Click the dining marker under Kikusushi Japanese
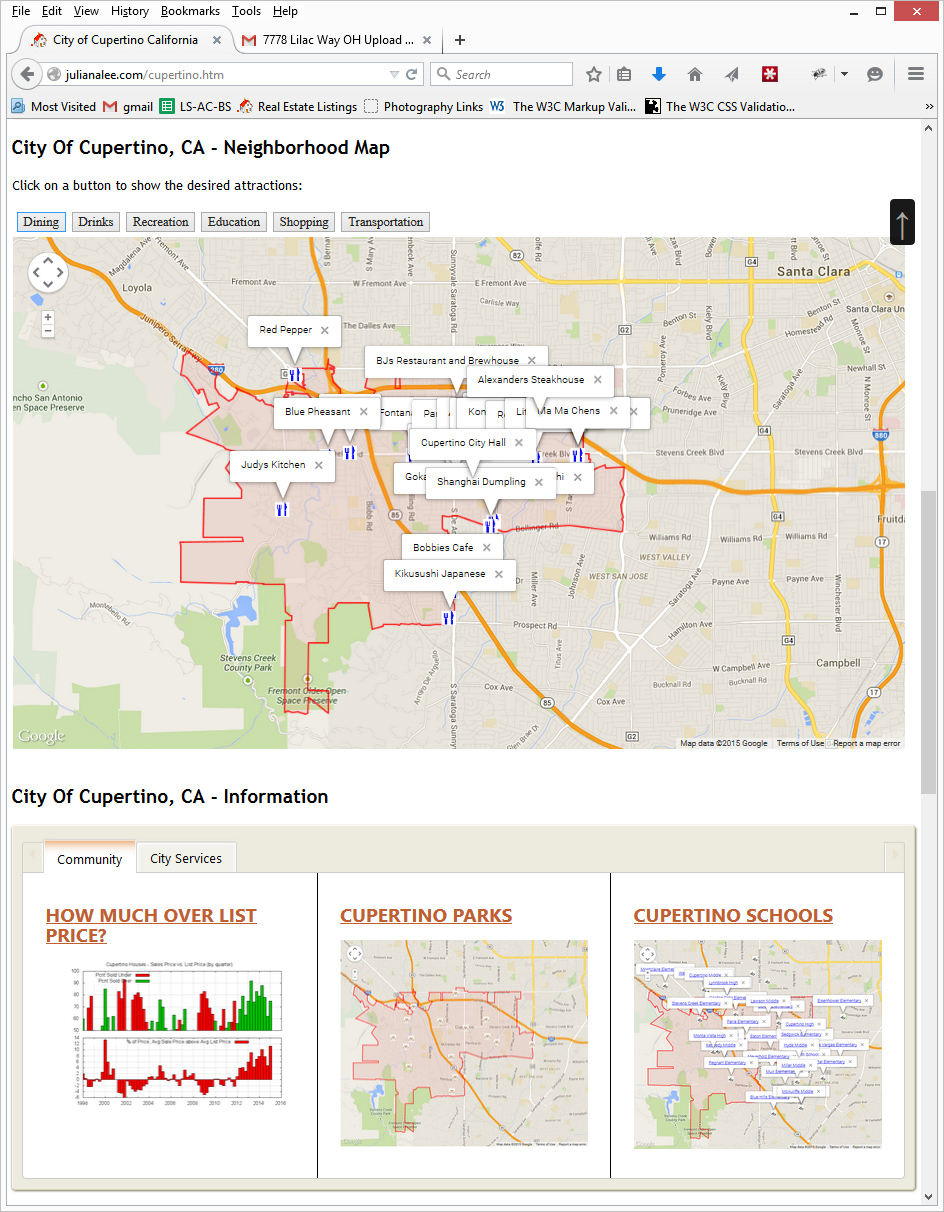 (448, 618)
